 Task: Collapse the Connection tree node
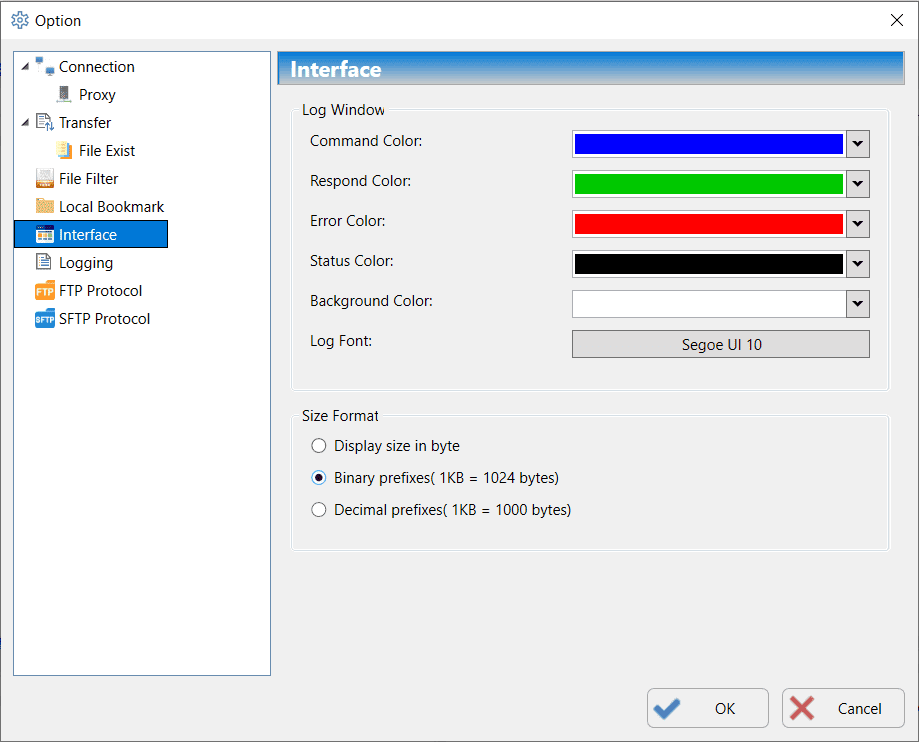tap(25, 67)
